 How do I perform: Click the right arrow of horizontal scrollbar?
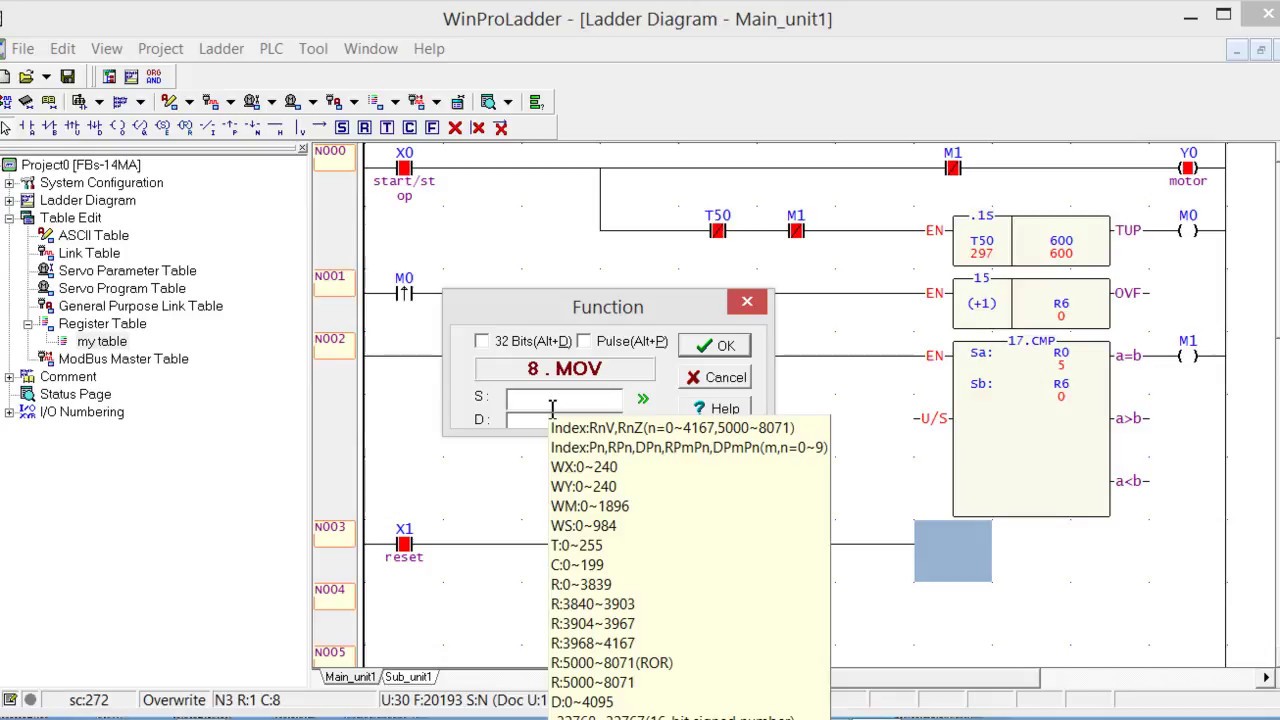coord(1266,678)
